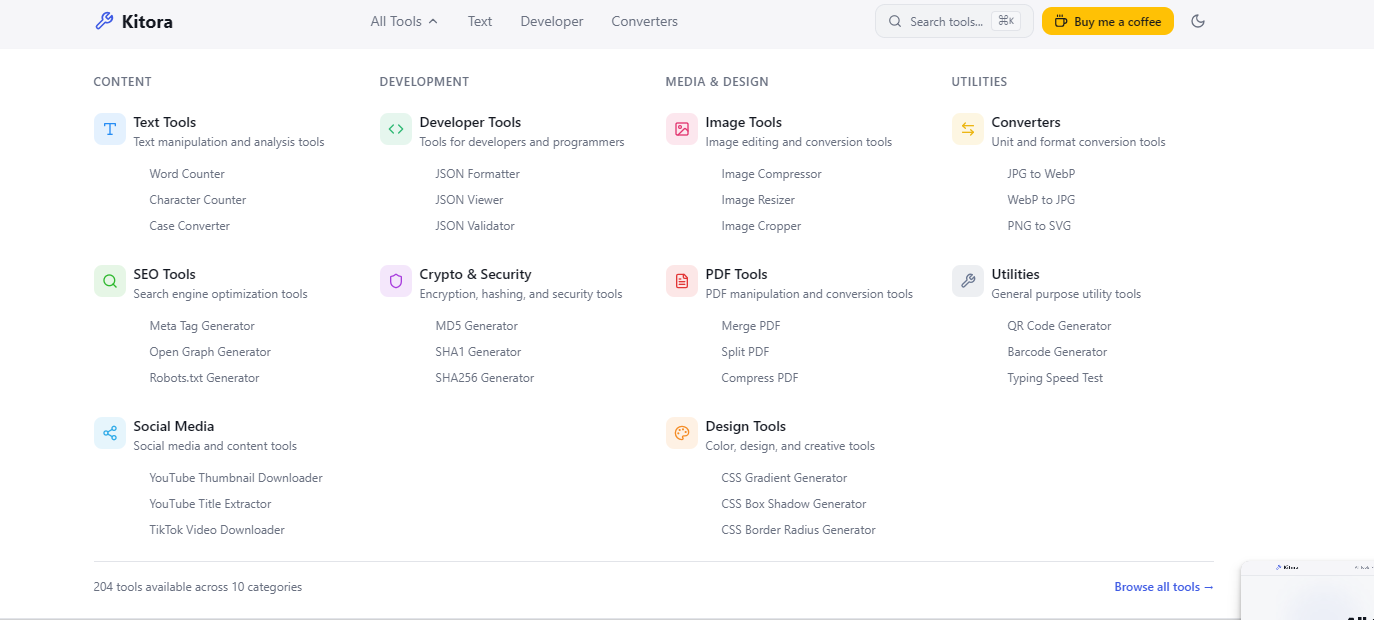
Task: Open the JPG to WebP converter
Action: (x=1041, y=174)
